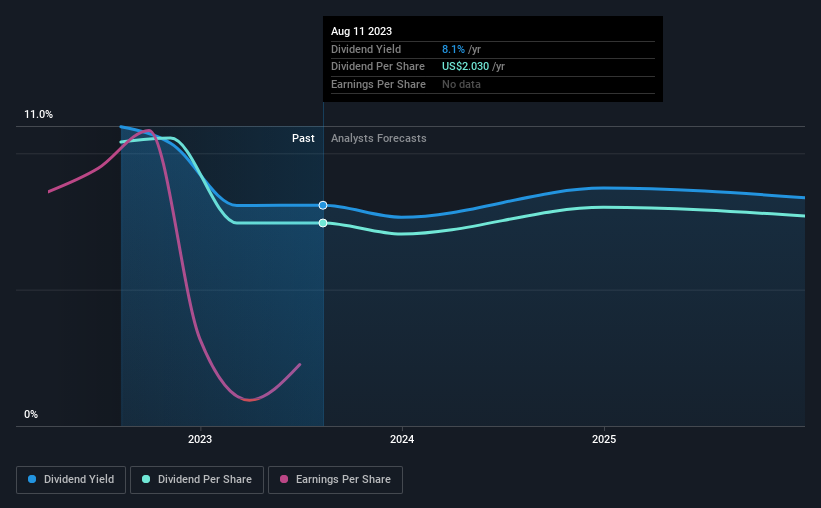Screen dimensions: 821x508
Task: Click the 2025 x-axis label
Action: pos(604,439)
